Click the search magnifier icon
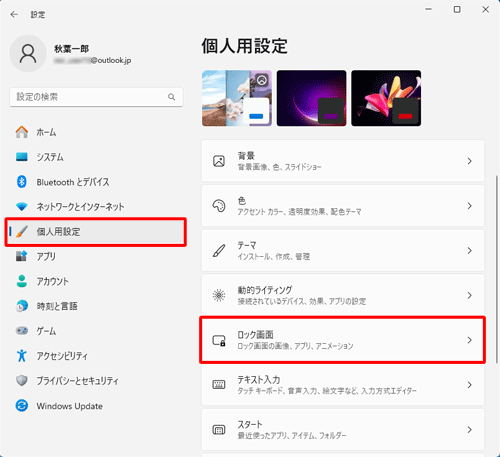Screen dimensions: 500x457 [x=171, y=97]
